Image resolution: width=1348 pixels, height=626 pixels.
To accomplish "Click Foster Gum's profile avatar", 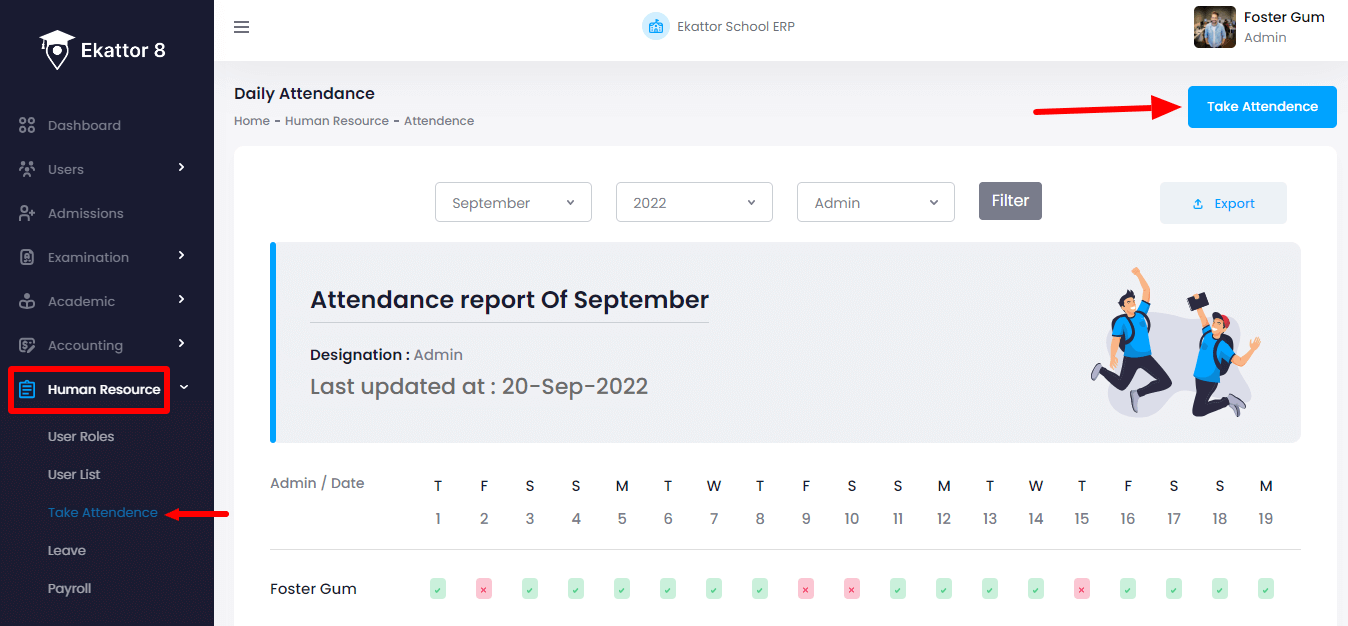I will click(x=1214, y=27).
